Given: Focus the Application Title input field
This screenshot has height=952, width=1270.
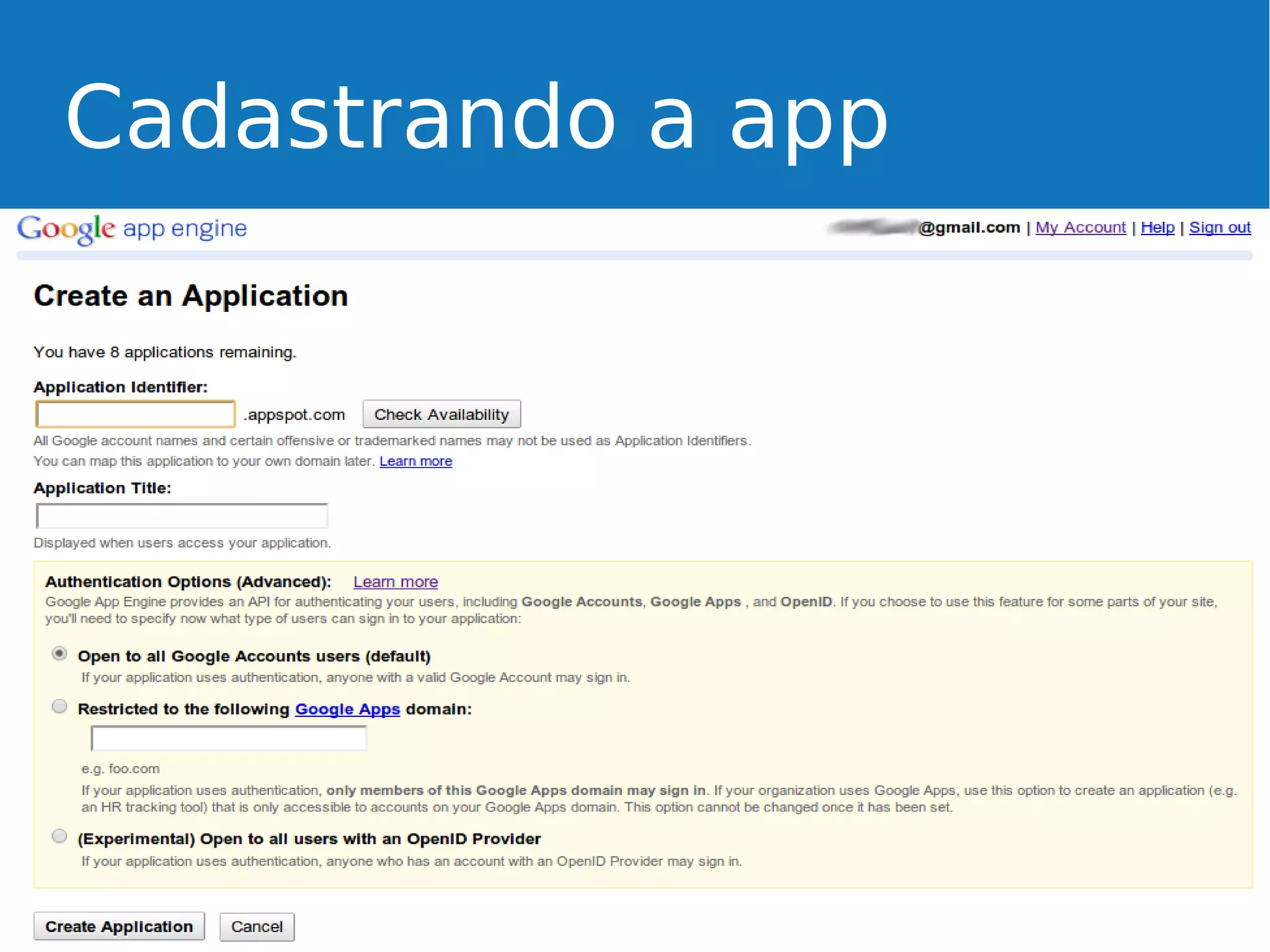Looking at the screenshot, I should coord(182,516).
